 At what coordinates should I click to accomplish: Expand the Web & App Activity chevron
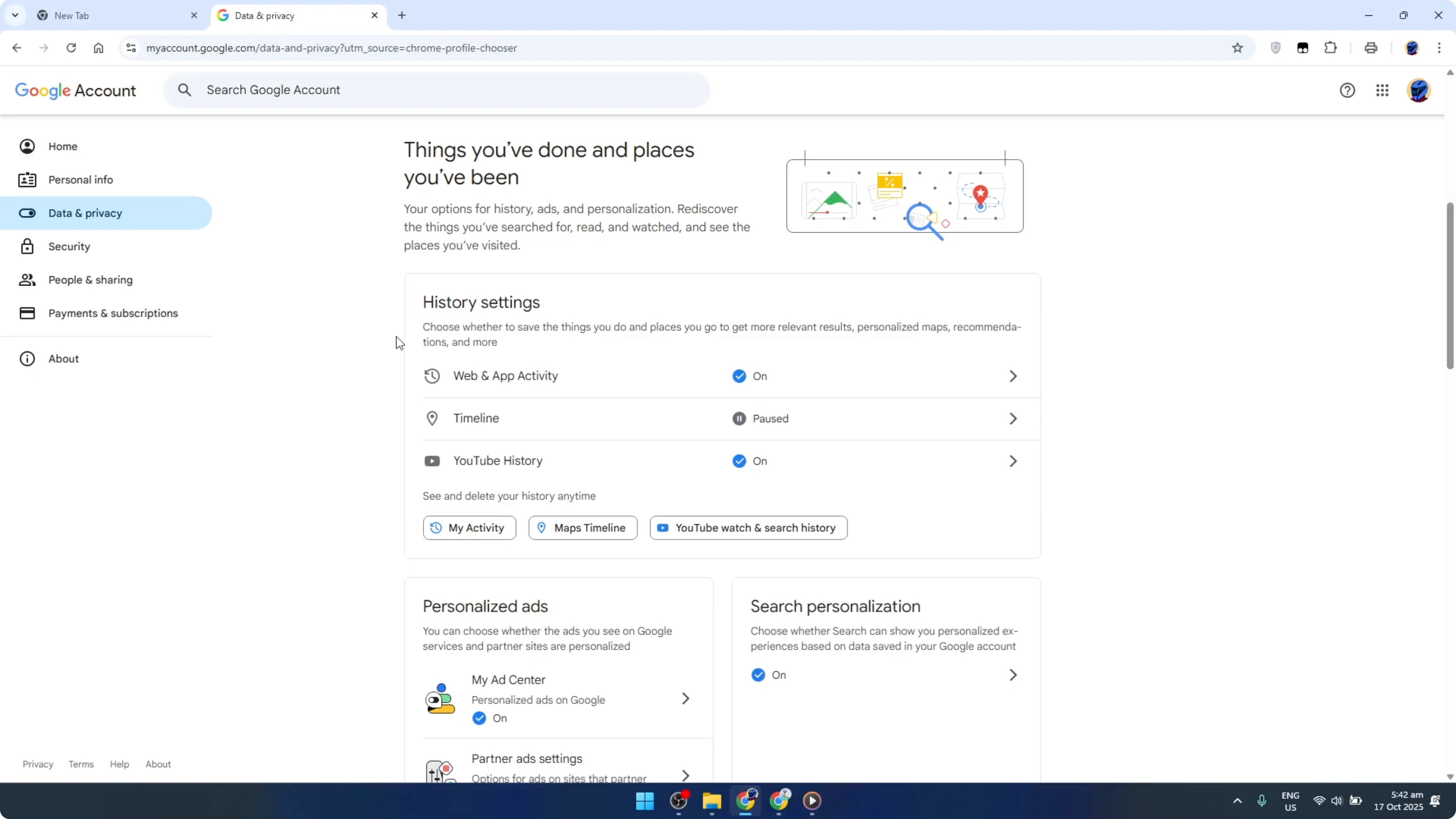1012,376
